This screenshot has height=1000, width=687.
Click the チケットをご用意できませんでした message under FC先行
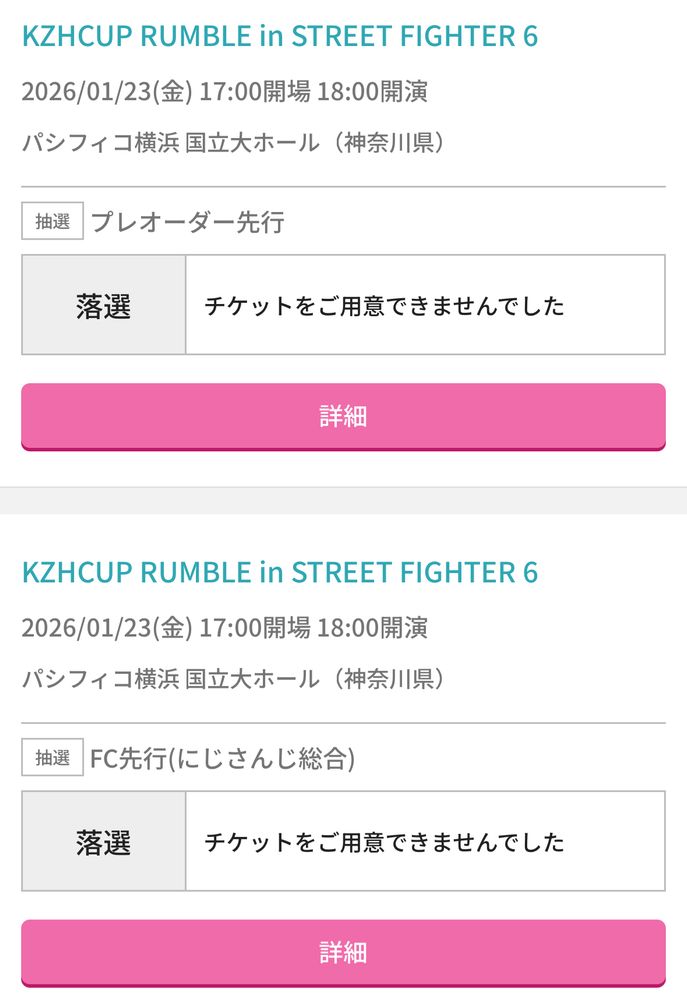(x=385, y=842)
